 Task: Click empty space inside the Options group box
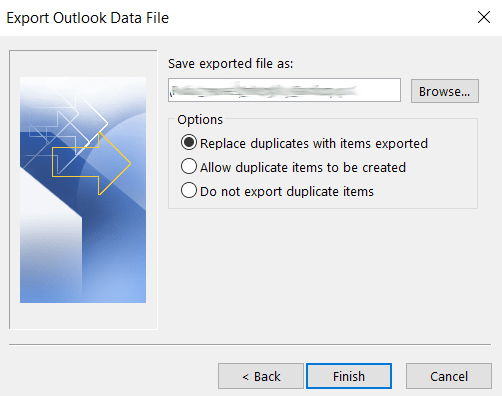click(x=443, y=180)
